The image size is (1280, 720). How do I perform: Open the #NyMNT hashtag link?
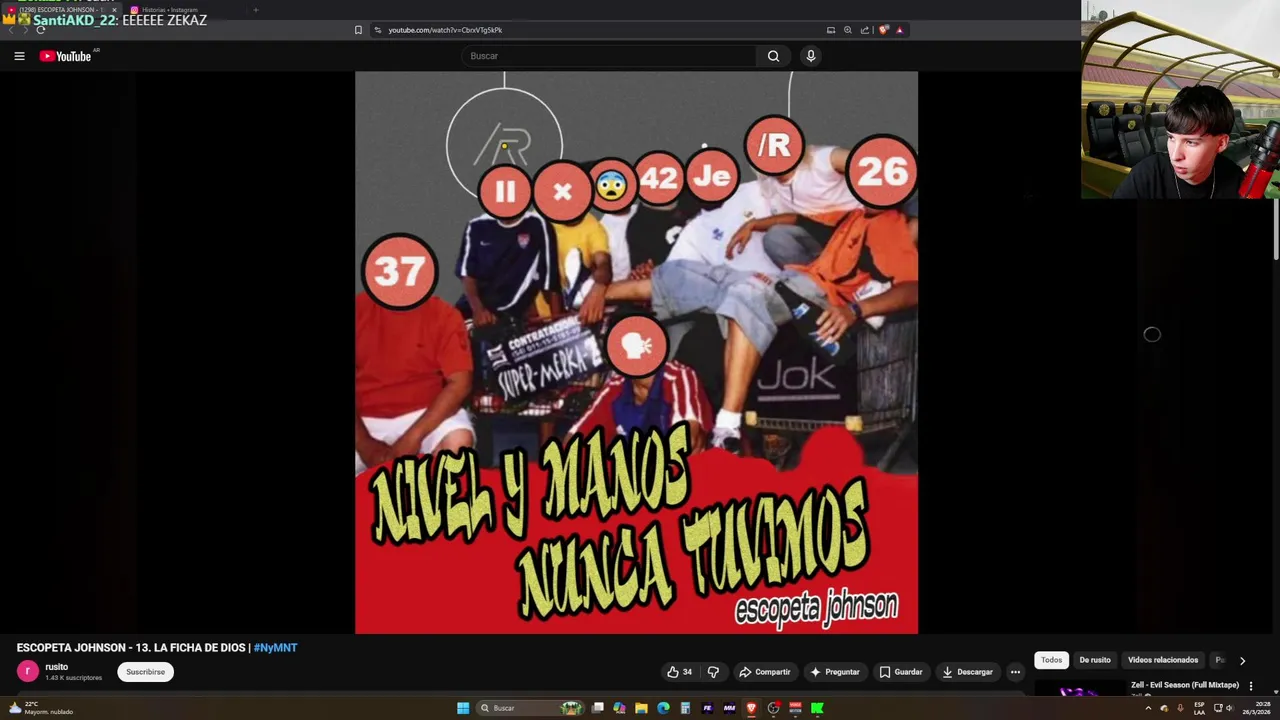tap(275, 648)
